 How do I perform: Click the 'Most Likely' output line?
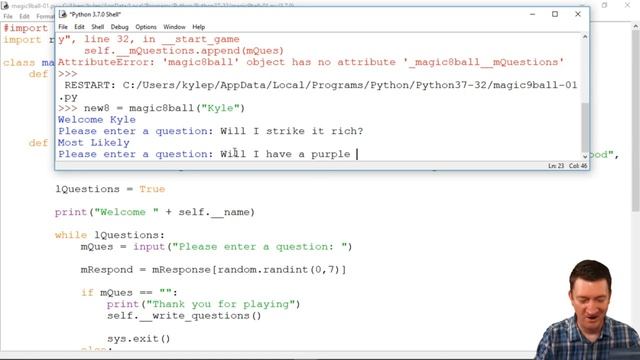[x=94, y=143]
